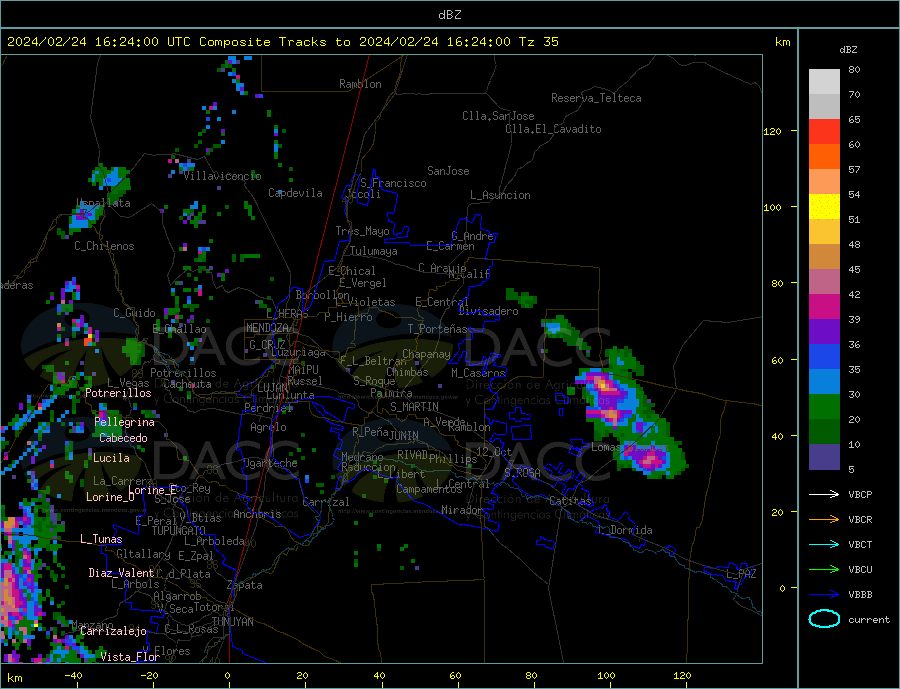Pick the bright green dBZ scale swatch
Screen dimensions: 900x689
824,407
